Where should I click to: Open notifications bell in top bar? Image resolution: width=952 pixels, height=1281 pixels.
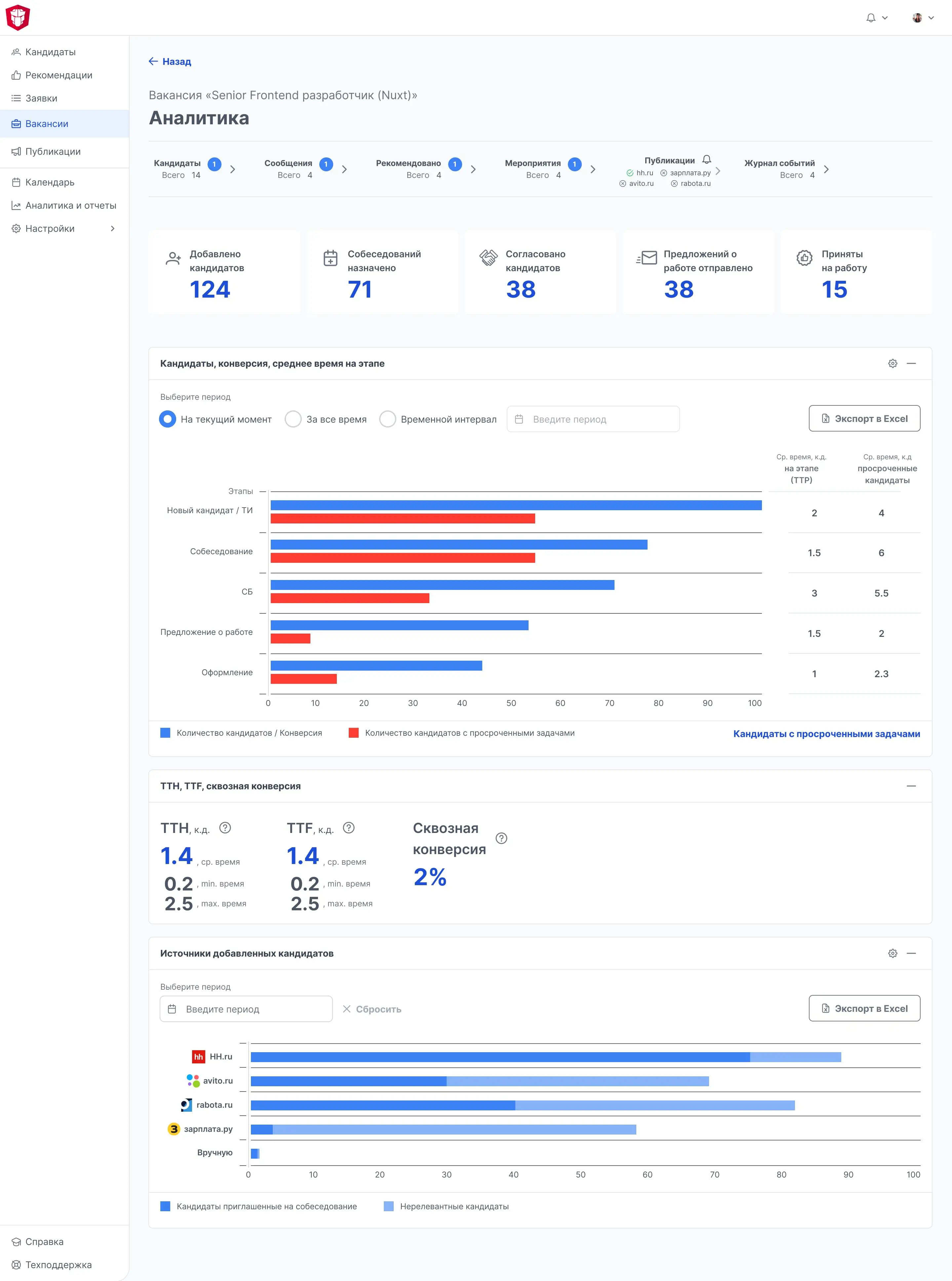click(x=871, y=18)
